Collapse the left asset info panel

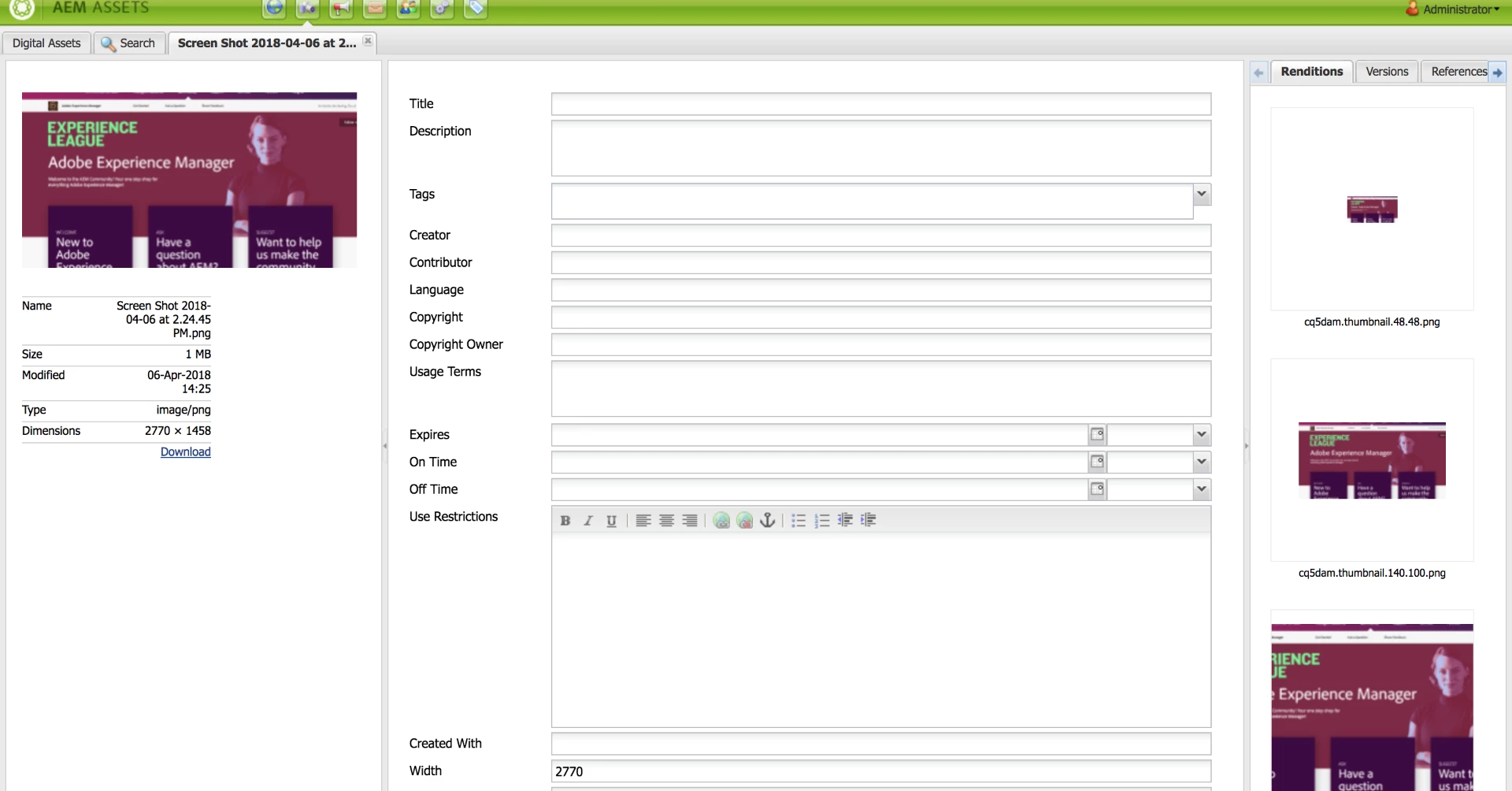[385, 446]
